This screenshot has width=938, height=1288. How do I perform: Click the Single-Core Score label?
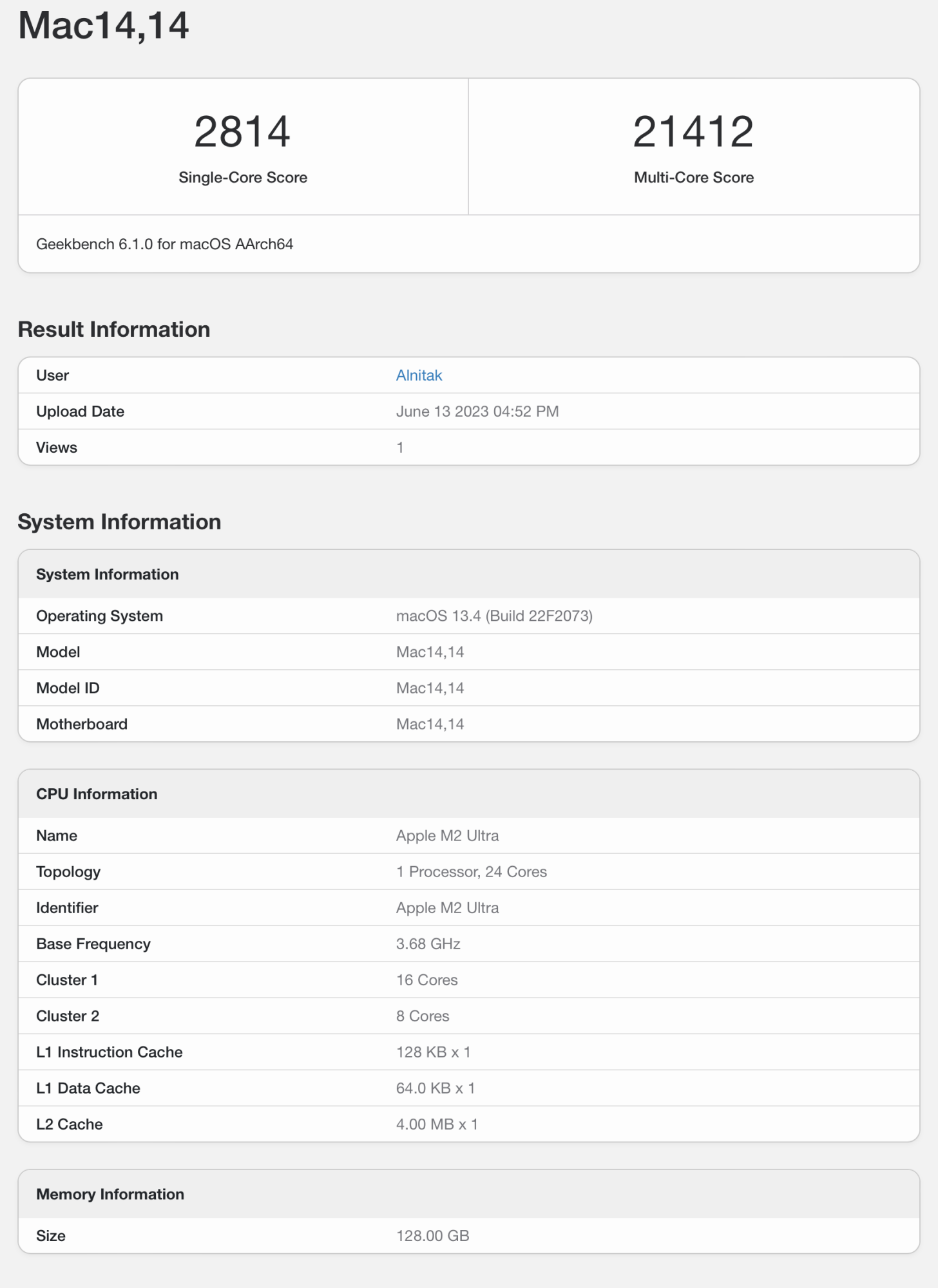pyautogui.click(x=243, y=178)
